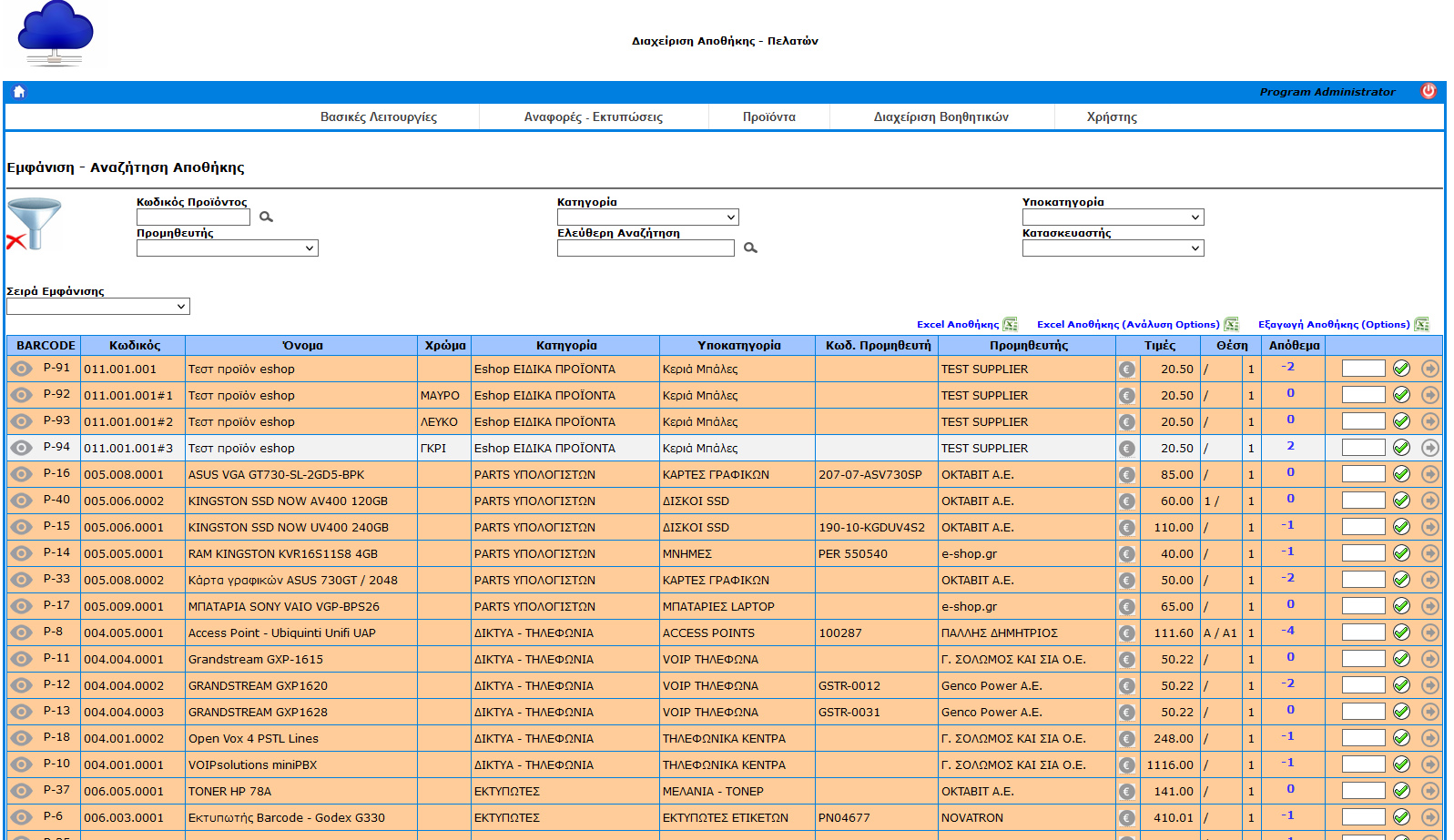Click the eye icon for row P-93
1454x840 pixels.
[21, 421]
